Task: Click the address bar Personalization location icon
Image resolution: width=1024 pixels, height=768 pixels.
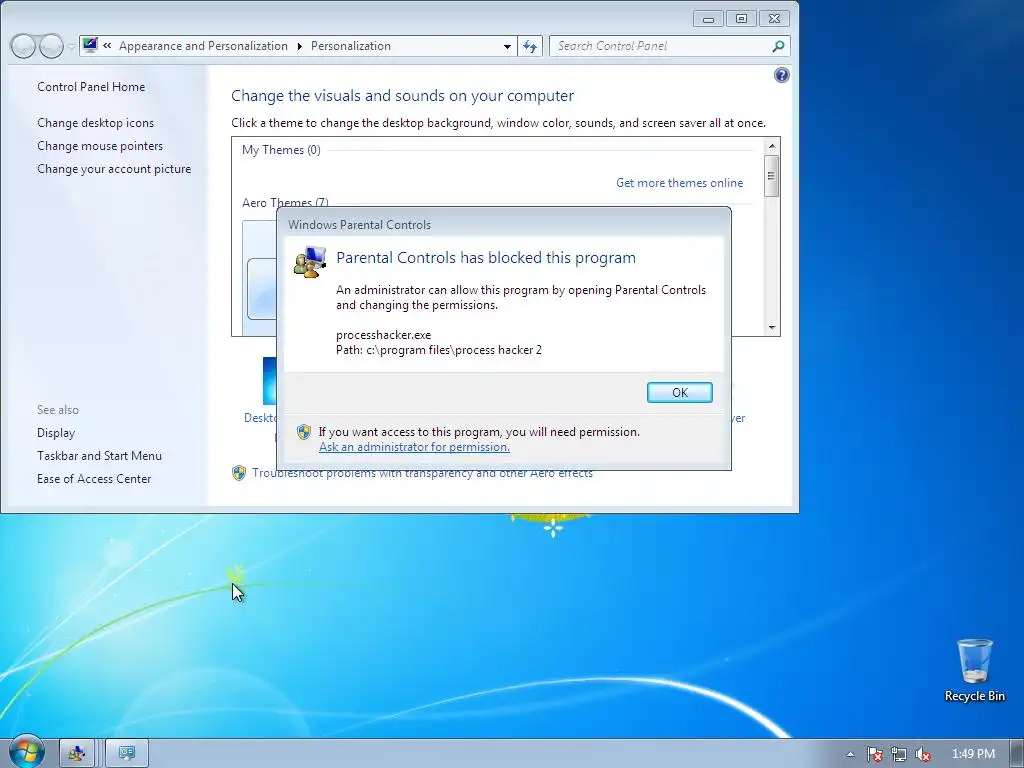Action: [x=90, y=45]
